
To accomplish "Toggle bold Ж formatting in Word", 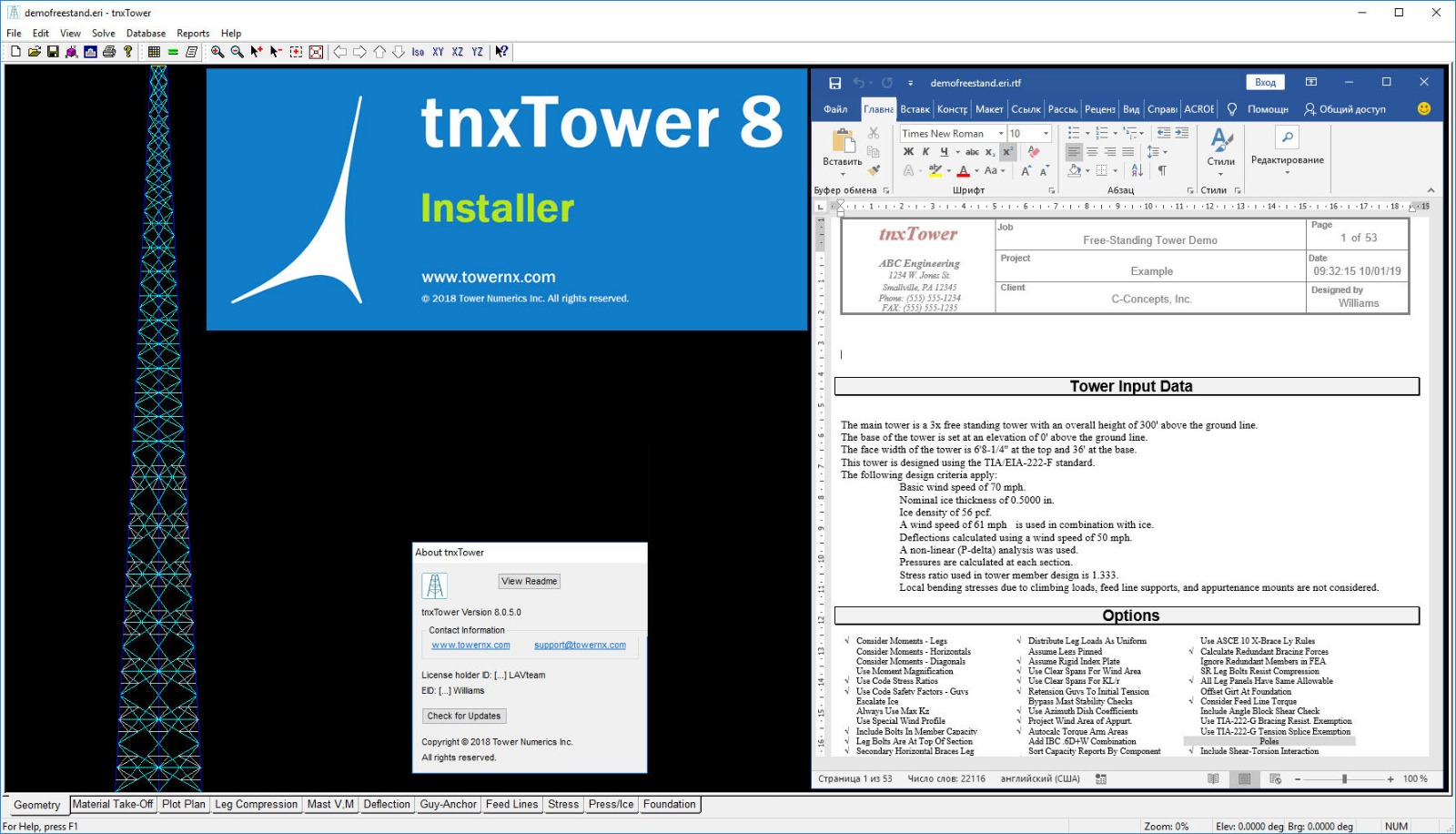I will [x=908, y=152].
